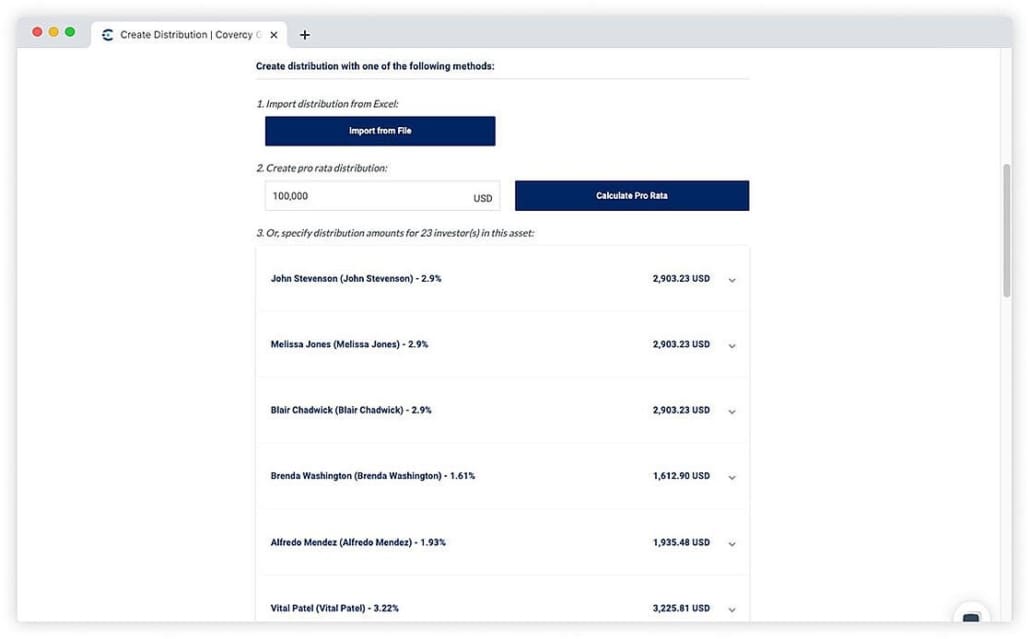Open a new browser tab

(305, 35)
